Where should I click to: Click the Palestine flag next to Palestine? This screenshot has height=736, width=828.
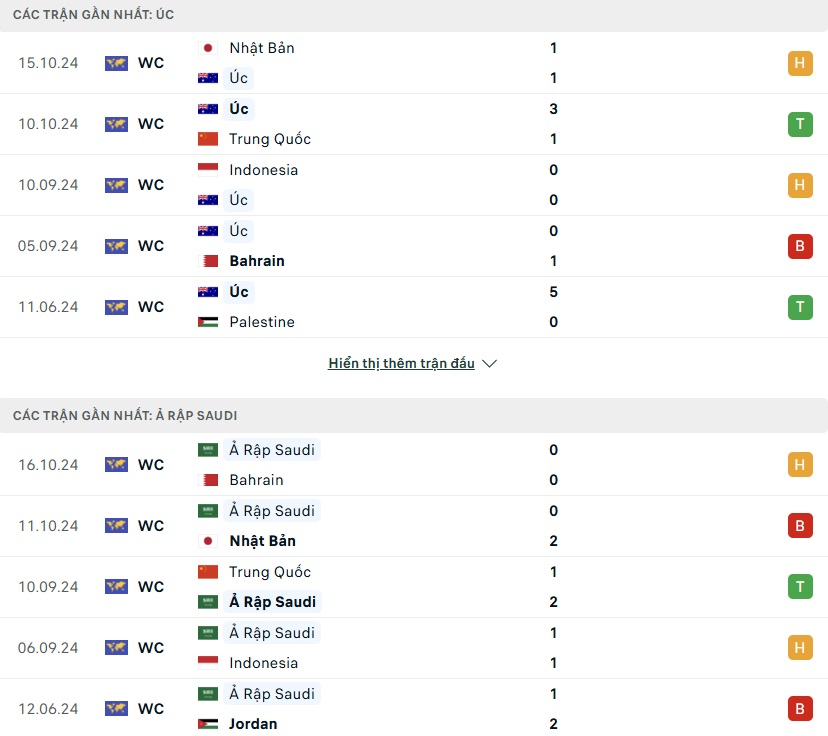pyautogui.click(x=208, y=322)
